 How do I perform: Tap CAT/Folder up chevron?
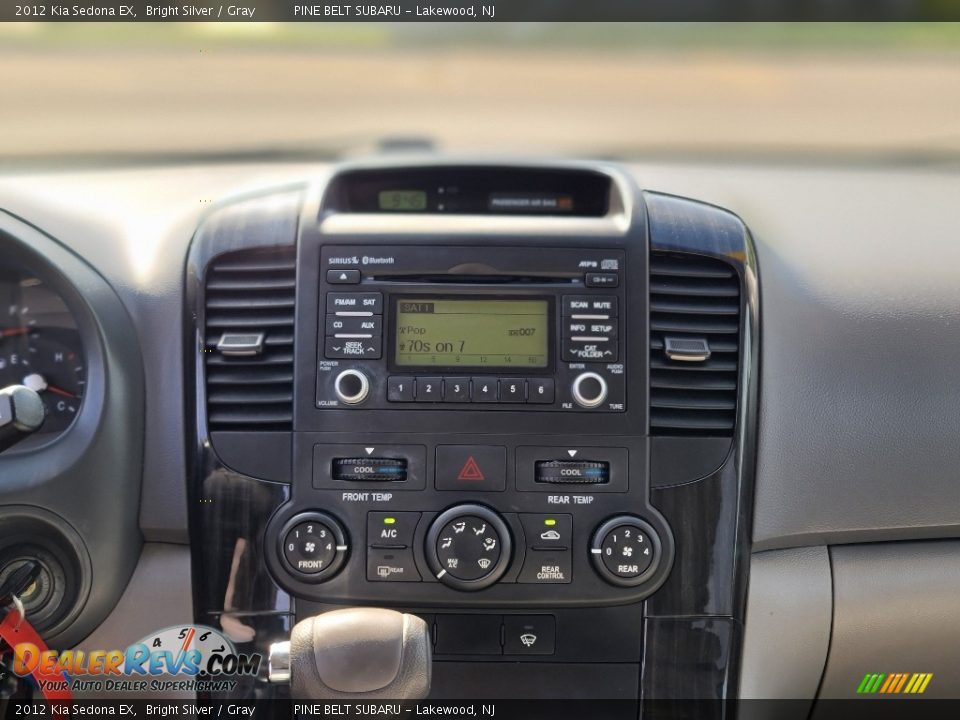(608, 353)
